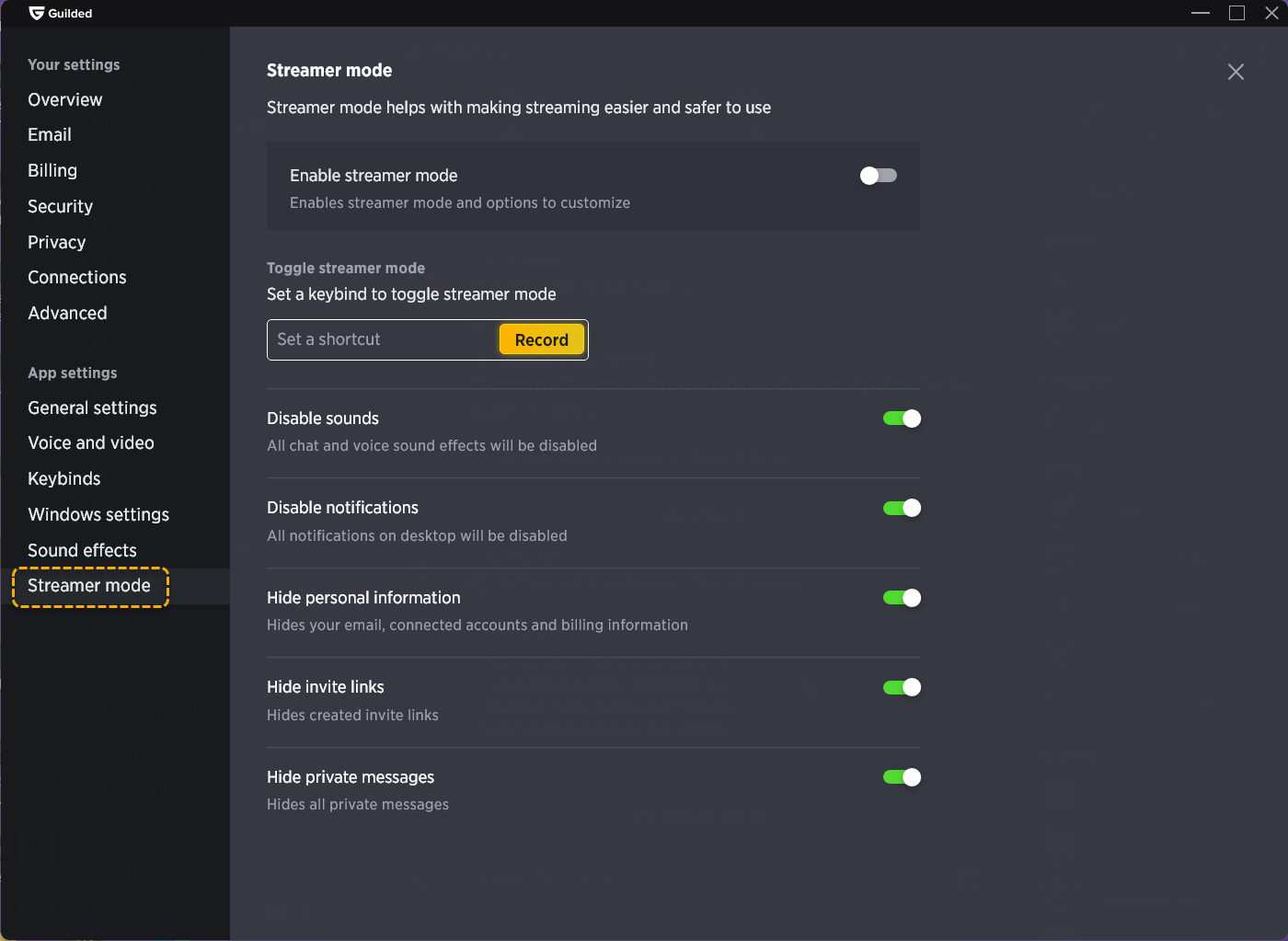Viewport: 1288px width, 941px height.
Task: Maximize the Guilded window
Action: pos(1236,13)
